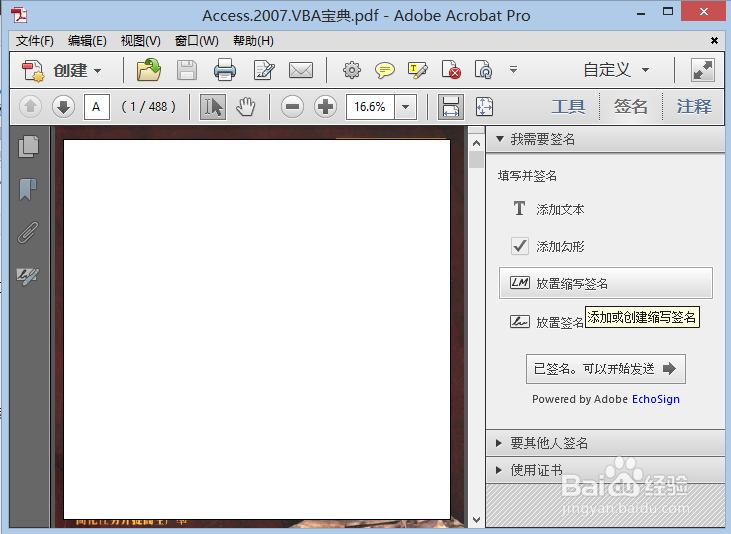Screen dimensions: 731x534
Task: Open the Attachments paperclip panel
Action: (x=28, y=232)
